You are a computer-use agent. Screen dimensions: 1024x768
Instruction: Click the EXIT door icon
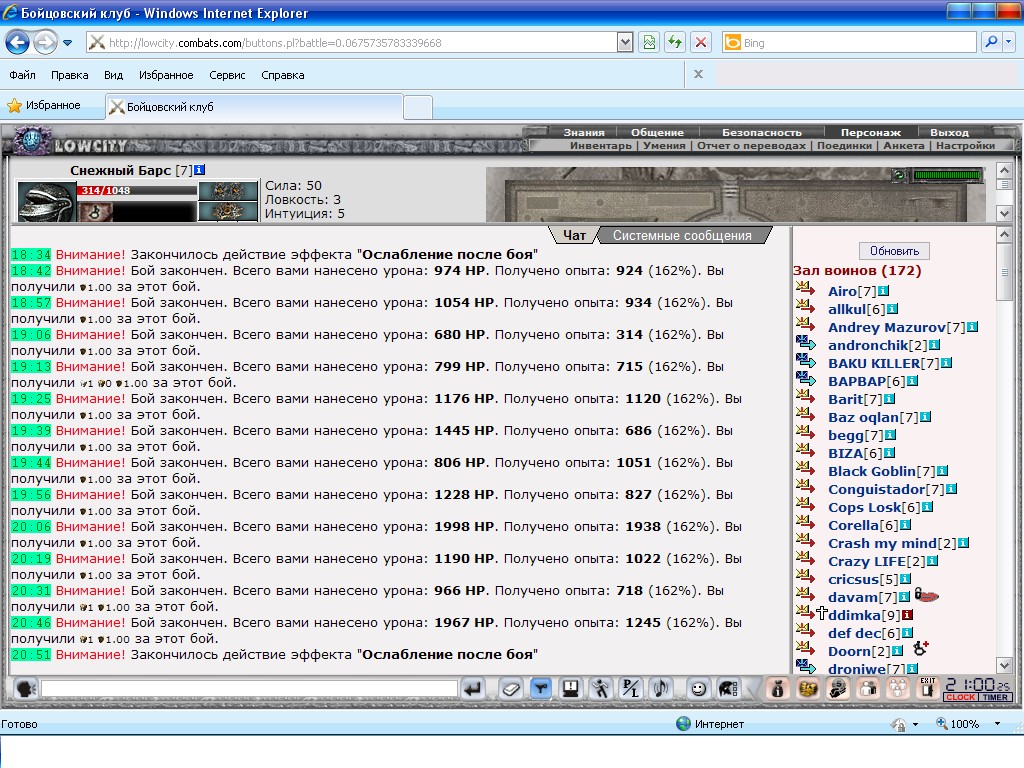coord(928,689)
